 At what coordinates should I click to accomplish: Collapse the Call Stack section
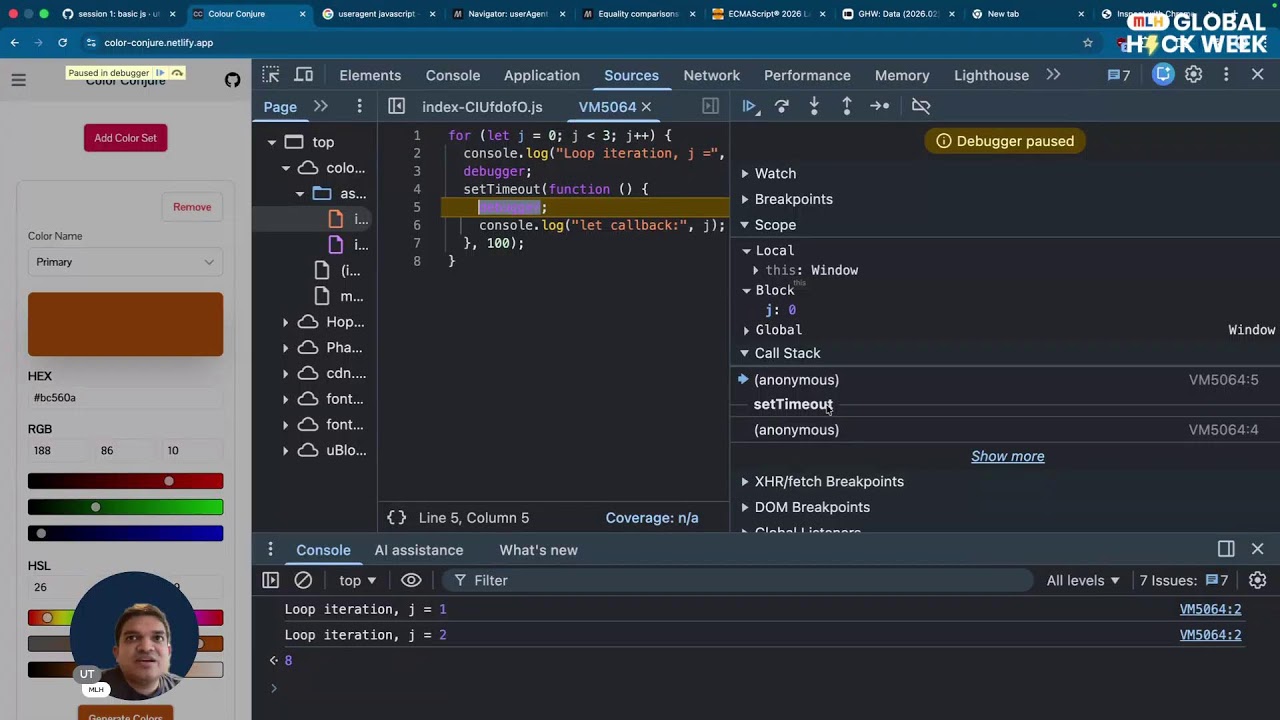click(745, 353)
